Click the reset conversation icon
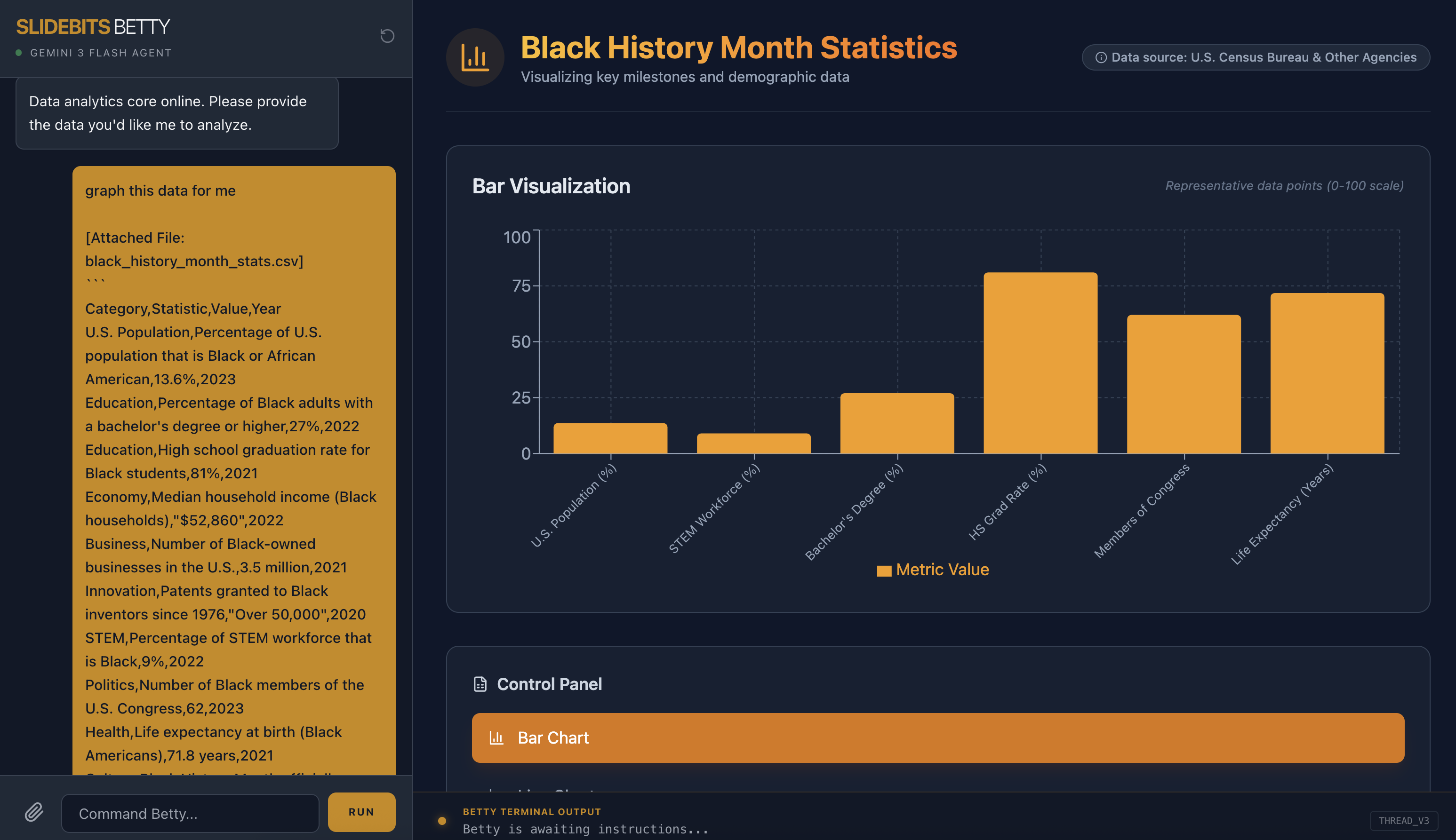Viewport: 1456px width, 840px height. point(387,36)
